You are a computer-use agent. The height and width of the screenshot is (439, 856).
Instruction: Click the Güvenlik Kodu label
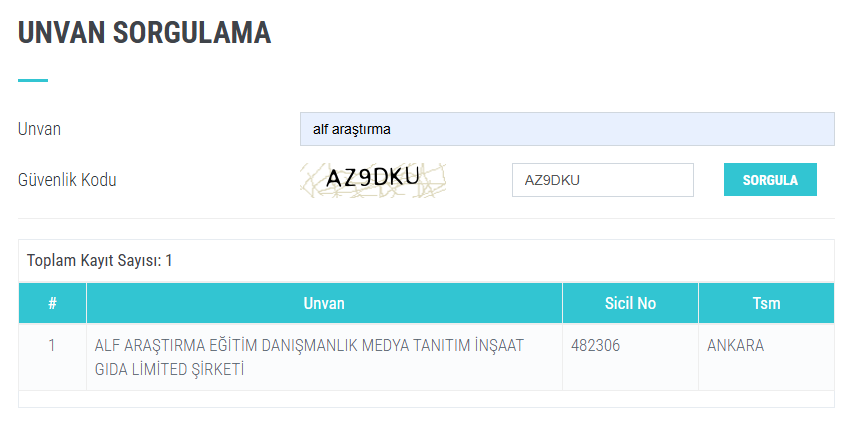pyautogui.click(x=67, y=180)
